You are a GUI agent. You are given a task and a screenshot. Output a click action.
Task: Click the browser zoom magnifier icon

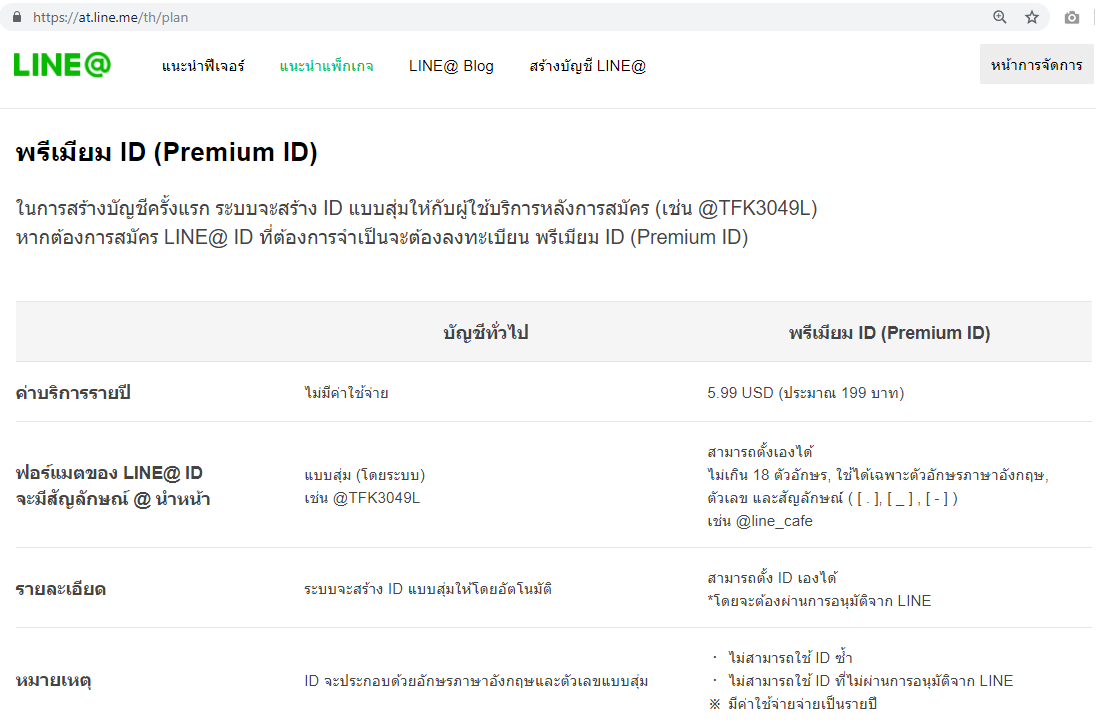pyautogui.click(x=1000, y=17)
